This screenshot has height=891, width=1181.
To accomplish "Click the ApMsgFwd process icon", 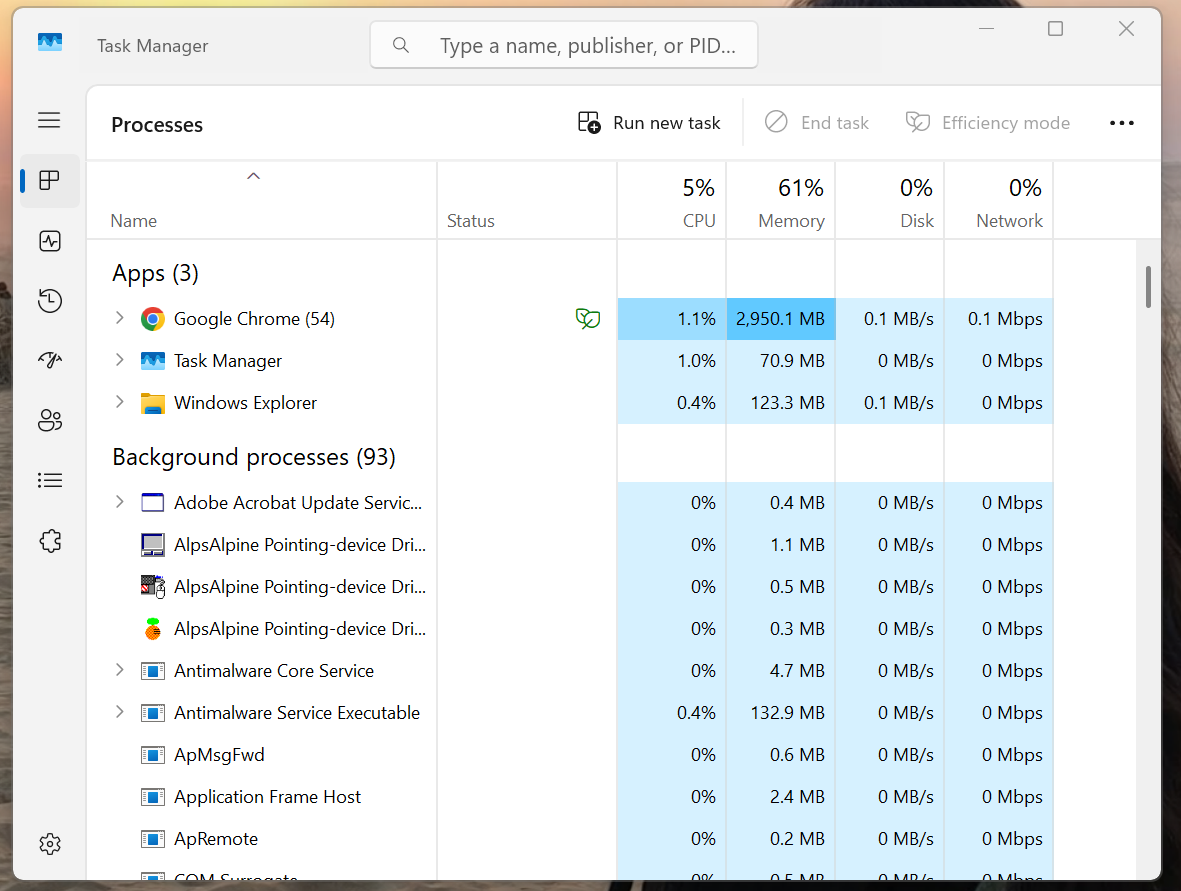I will [153, 755].
